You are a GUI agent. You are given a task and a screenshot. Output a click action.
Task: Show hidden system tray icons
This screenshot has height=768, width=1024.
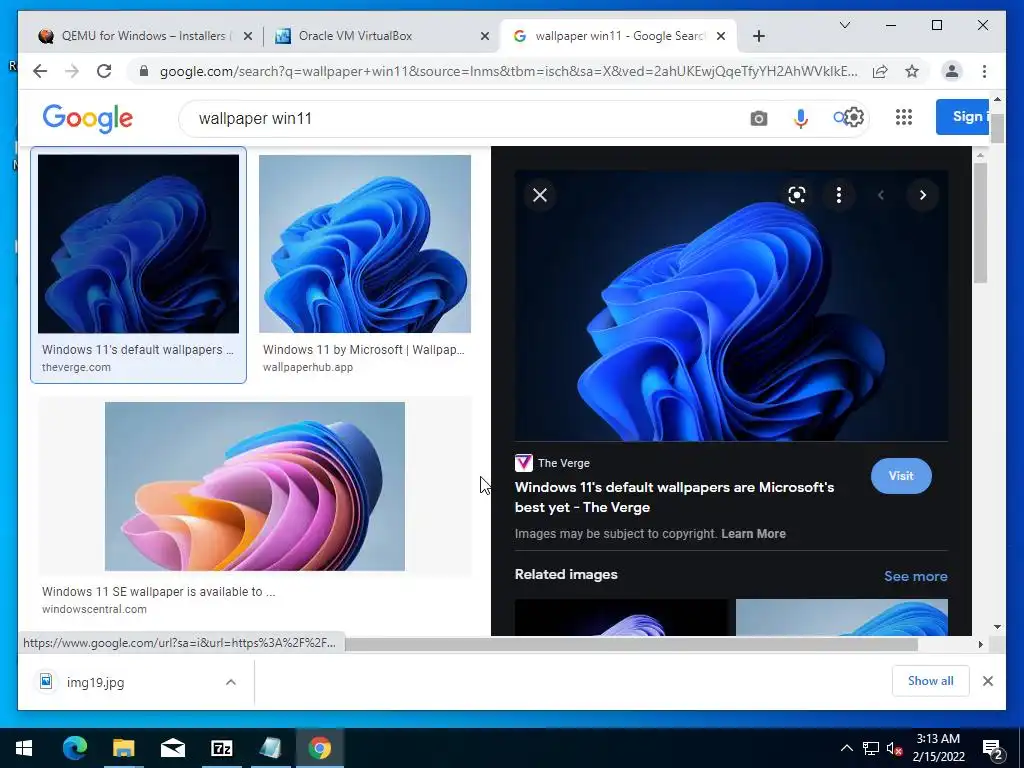(846, 748)
